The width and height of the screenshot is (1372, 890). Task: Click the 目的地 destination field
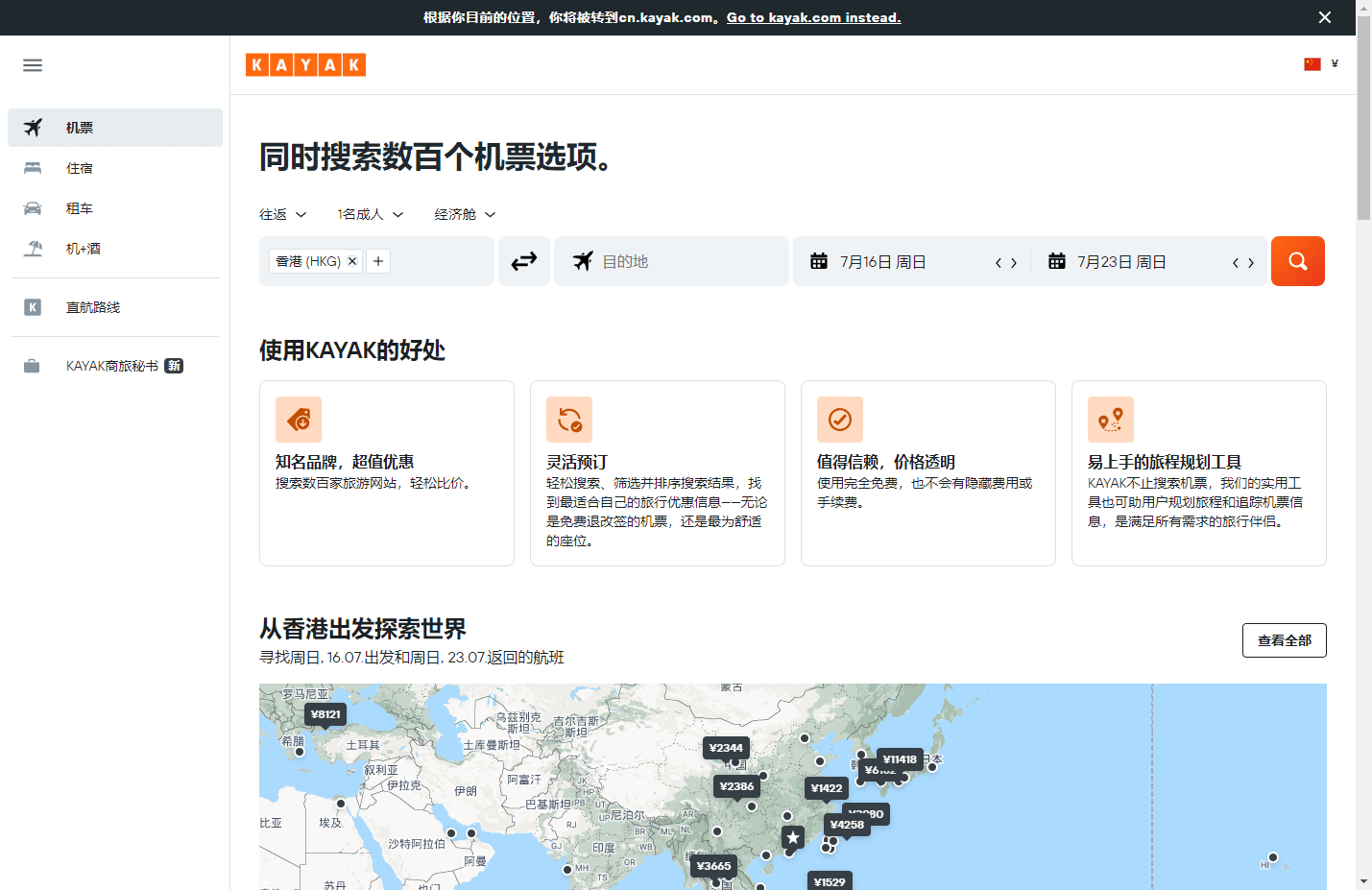671,261
